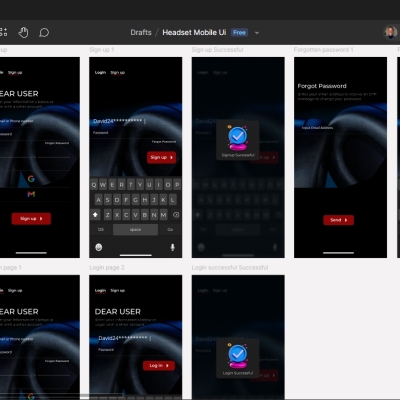Click the 123 key on Sign up 1 keyboard

[101, 230]
